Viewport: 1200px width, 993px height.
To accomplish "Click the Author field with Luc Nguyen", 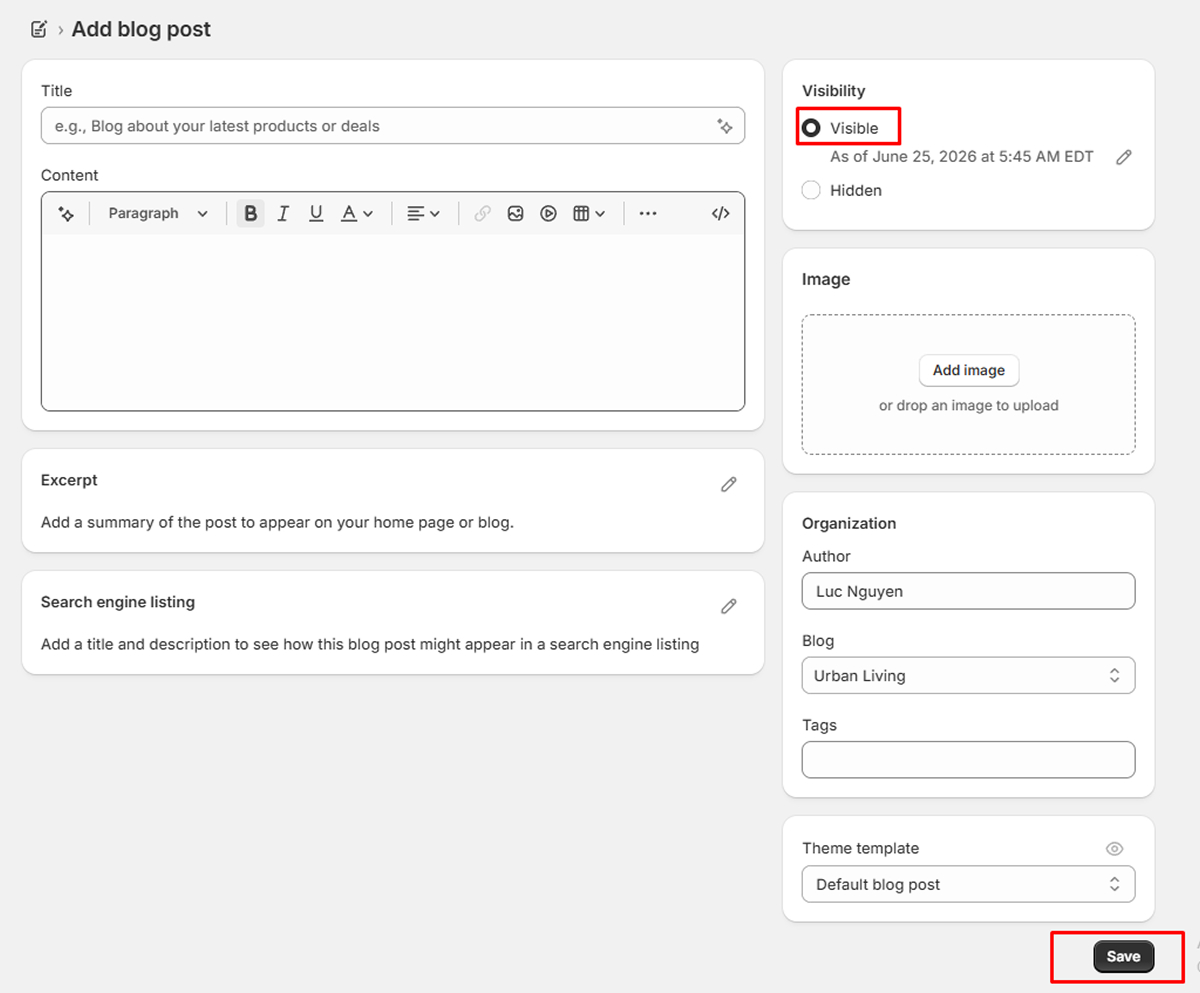I will 968,591.
